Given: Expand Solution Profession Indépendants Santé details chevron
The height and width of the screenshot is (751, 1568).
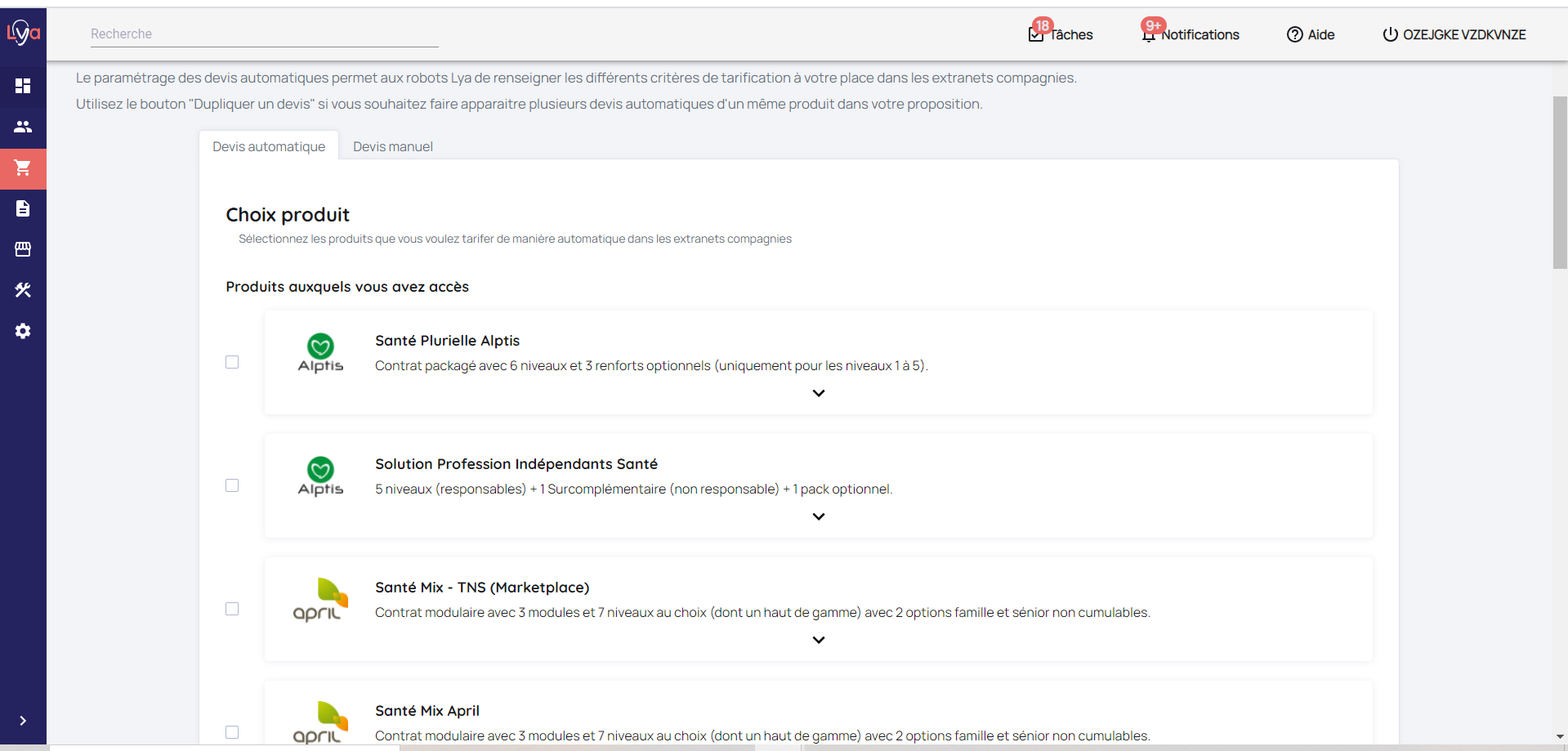Looking at the screenshot, I should point(818,516).
